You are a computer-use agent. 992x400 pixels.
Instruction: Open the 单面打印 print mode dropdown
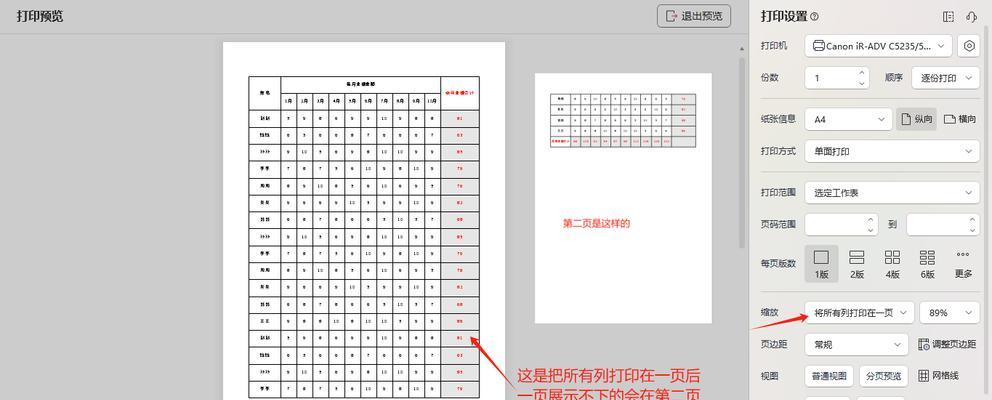tap(892, 151)
